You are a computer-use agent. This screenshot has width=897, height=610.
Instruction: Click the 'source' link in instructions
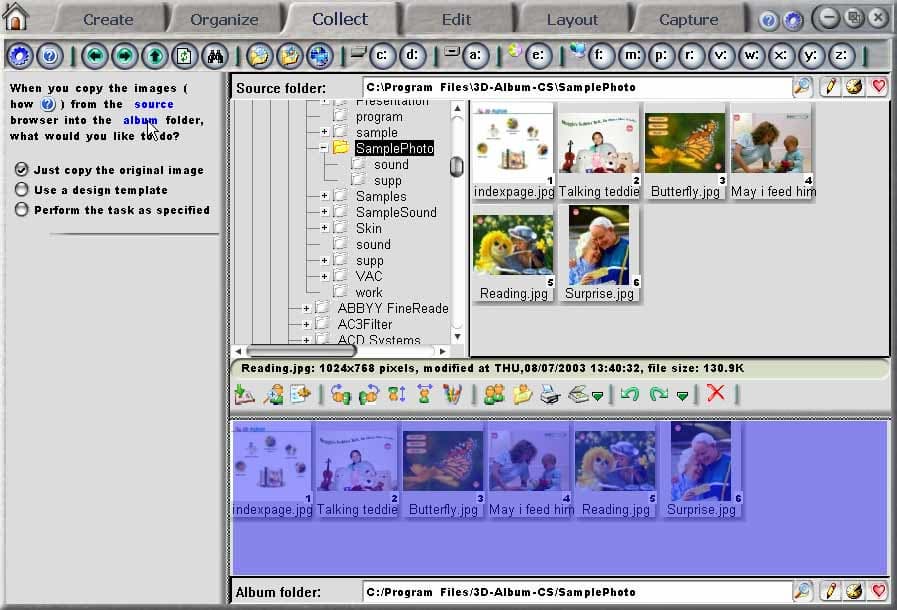coord(154,104)
